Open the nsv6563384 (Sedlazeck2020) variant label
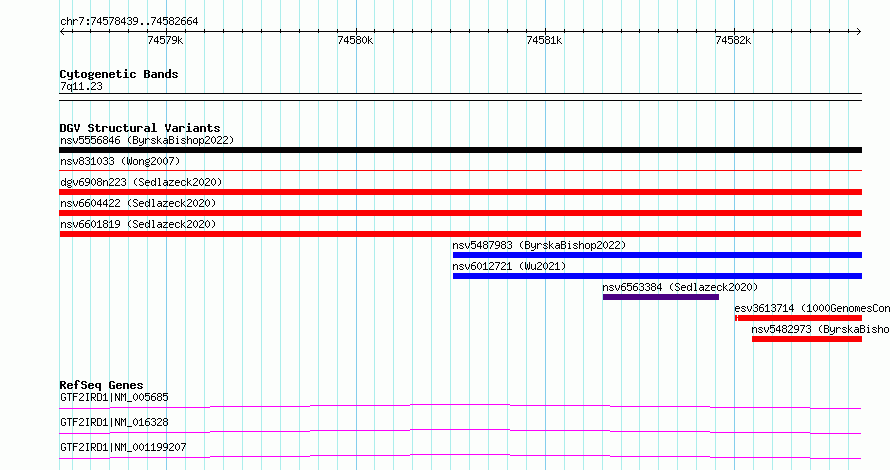The image size is (890, 470). 680,287
